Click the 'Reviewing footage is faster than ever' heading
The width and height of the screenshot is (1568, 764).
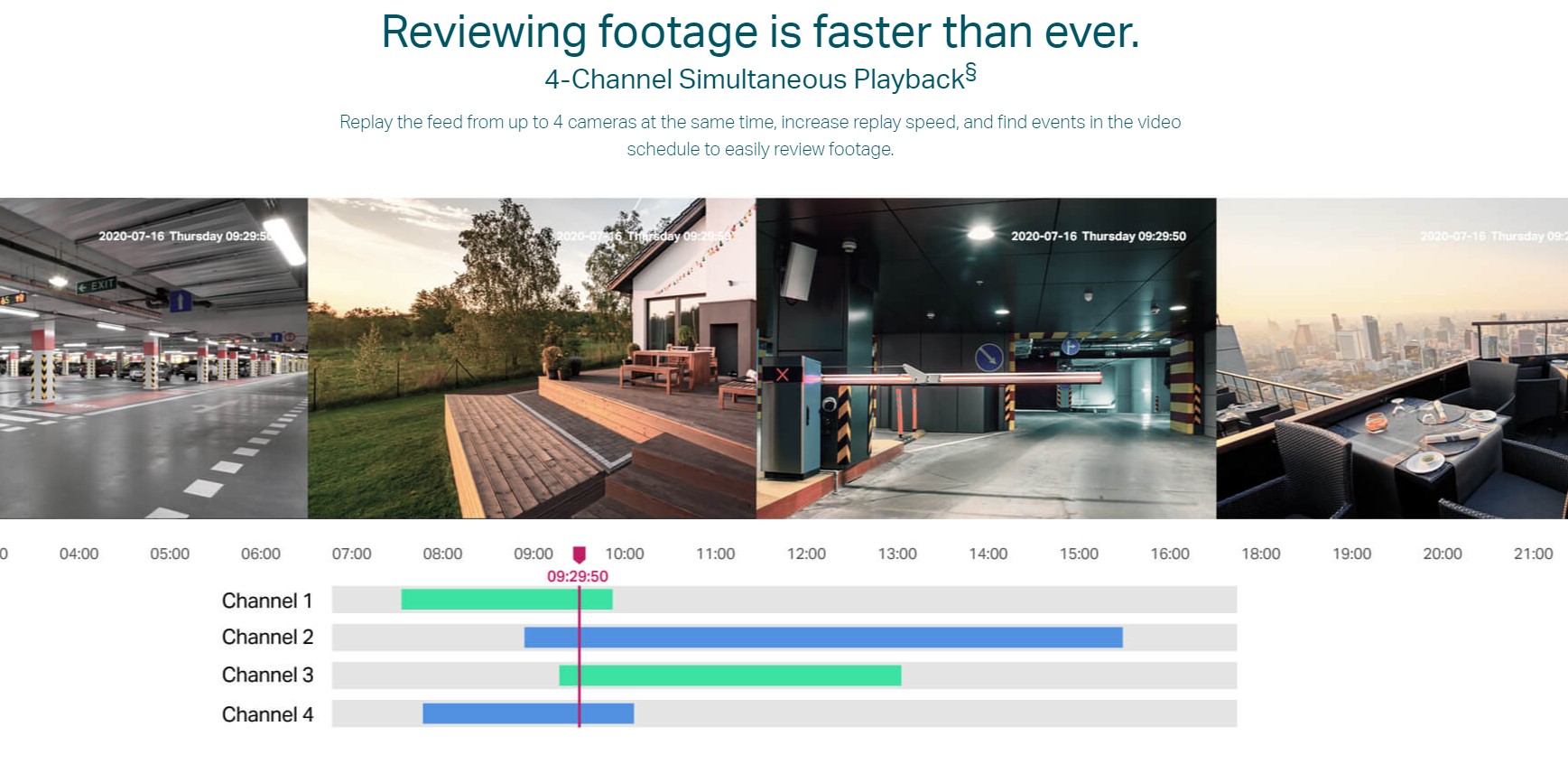pyautogui.click(x=760, y=32)
